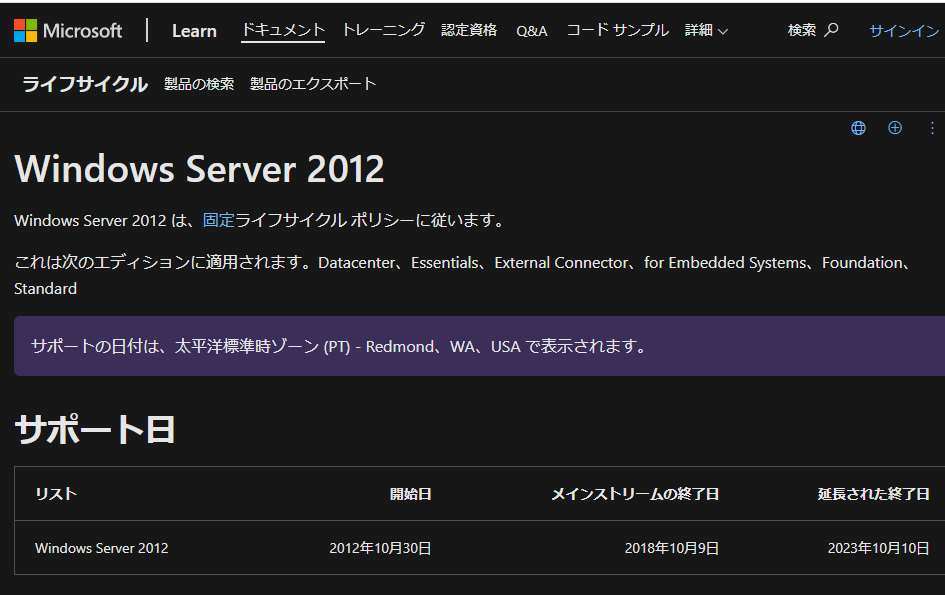Open コード サンプル in the navigation
The height and width of the screenshot is (595, 945).
[618, 30]
